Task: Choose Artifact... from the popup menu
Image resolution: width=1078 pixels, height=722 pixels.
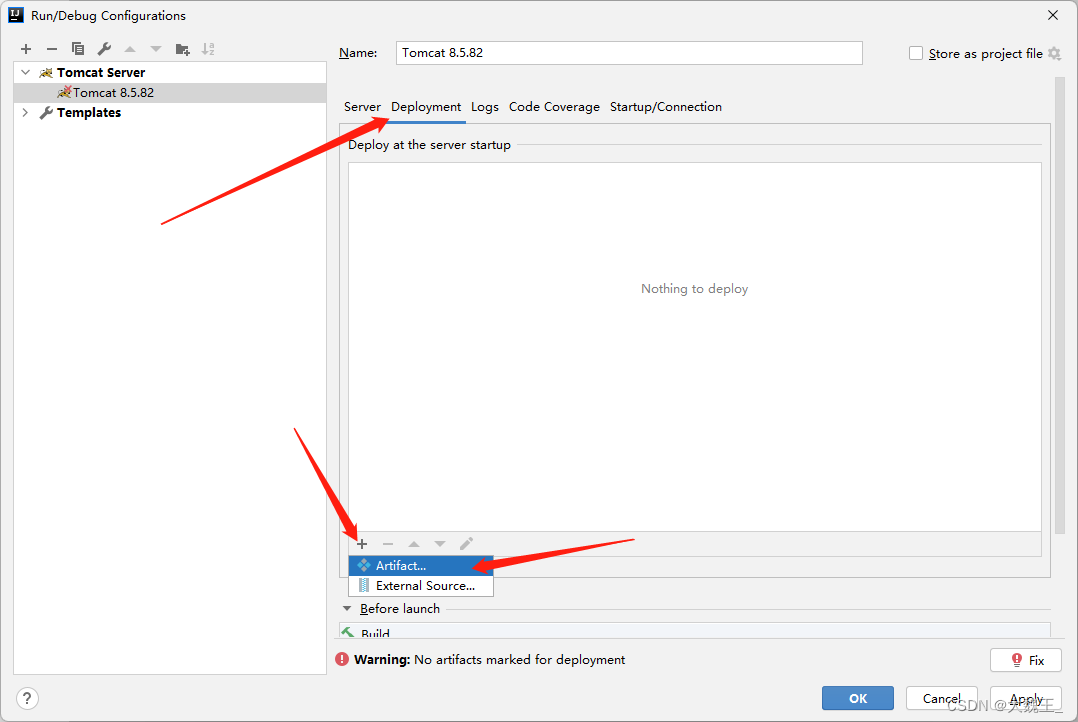Action: point(421,566)
